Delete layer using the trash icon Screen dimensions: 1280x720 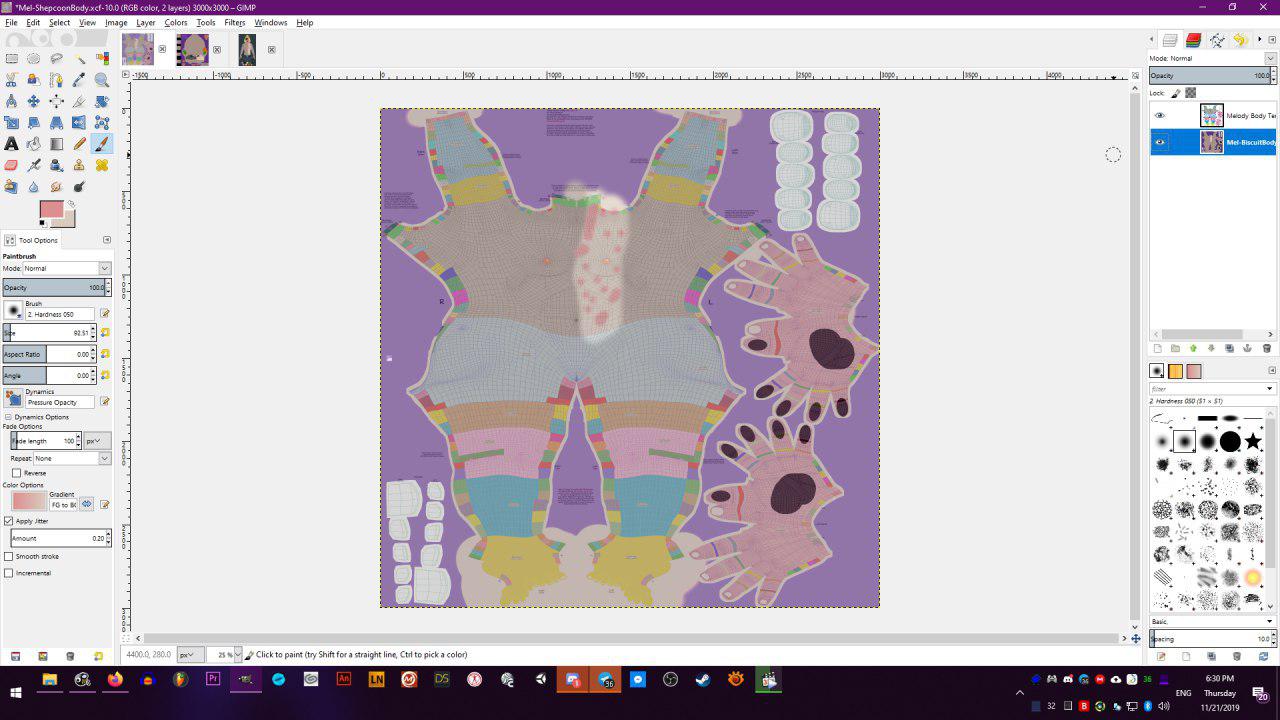[1266, 348]
